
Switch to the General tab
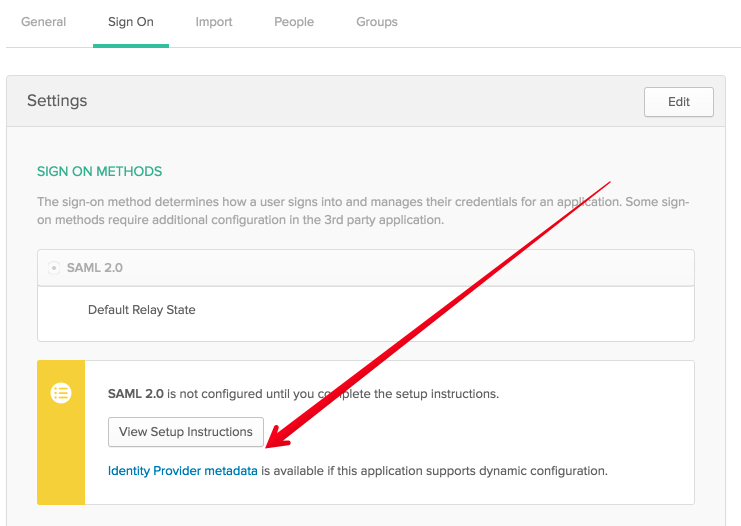click(x=43, y=22)
